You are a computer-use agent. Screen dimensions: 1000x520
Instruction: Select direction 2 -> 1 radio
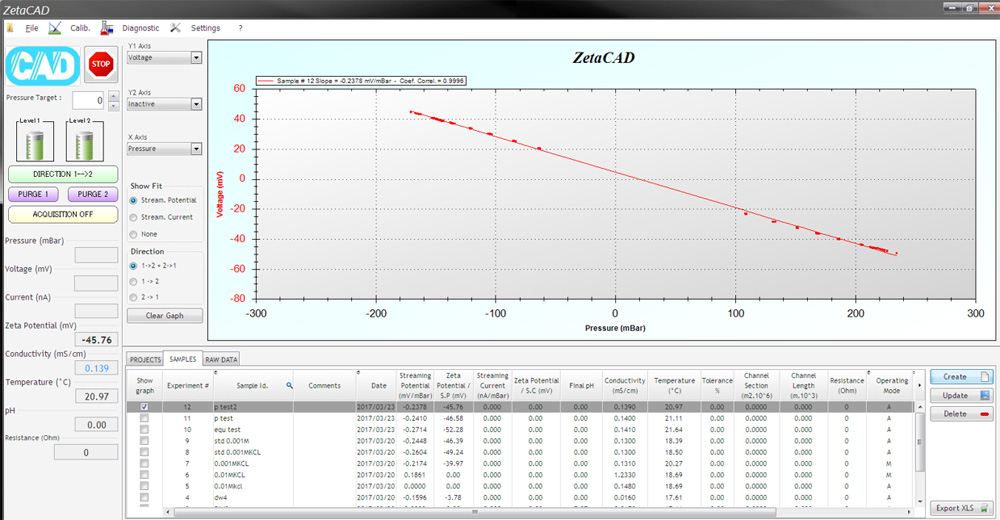click(133, 297)
